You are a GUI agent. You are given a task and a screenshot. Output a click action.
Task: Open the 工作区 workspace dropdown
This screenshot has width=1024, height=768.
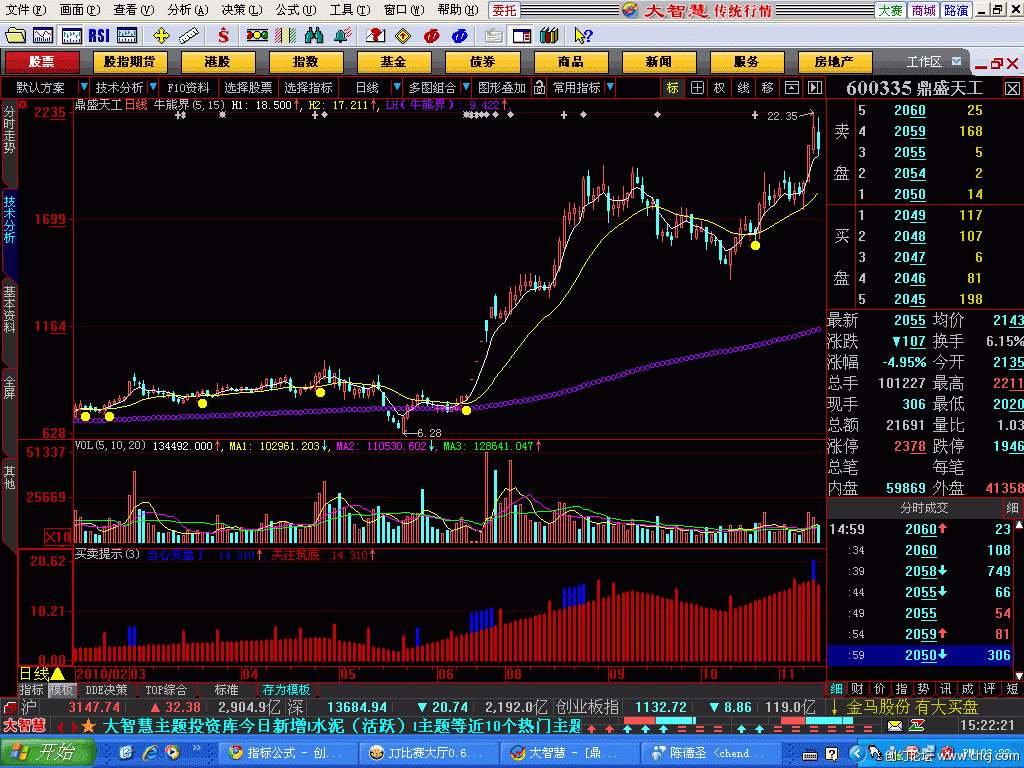pos(956,62)
